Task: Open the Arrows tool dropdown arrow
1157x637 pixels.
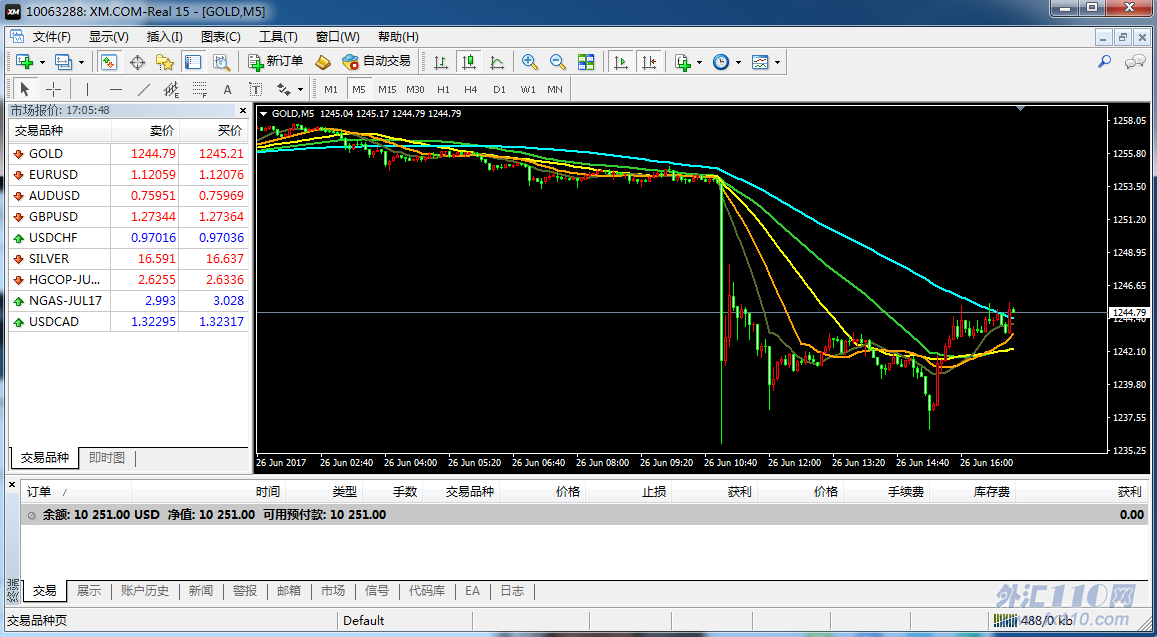Action: (300, 90)
